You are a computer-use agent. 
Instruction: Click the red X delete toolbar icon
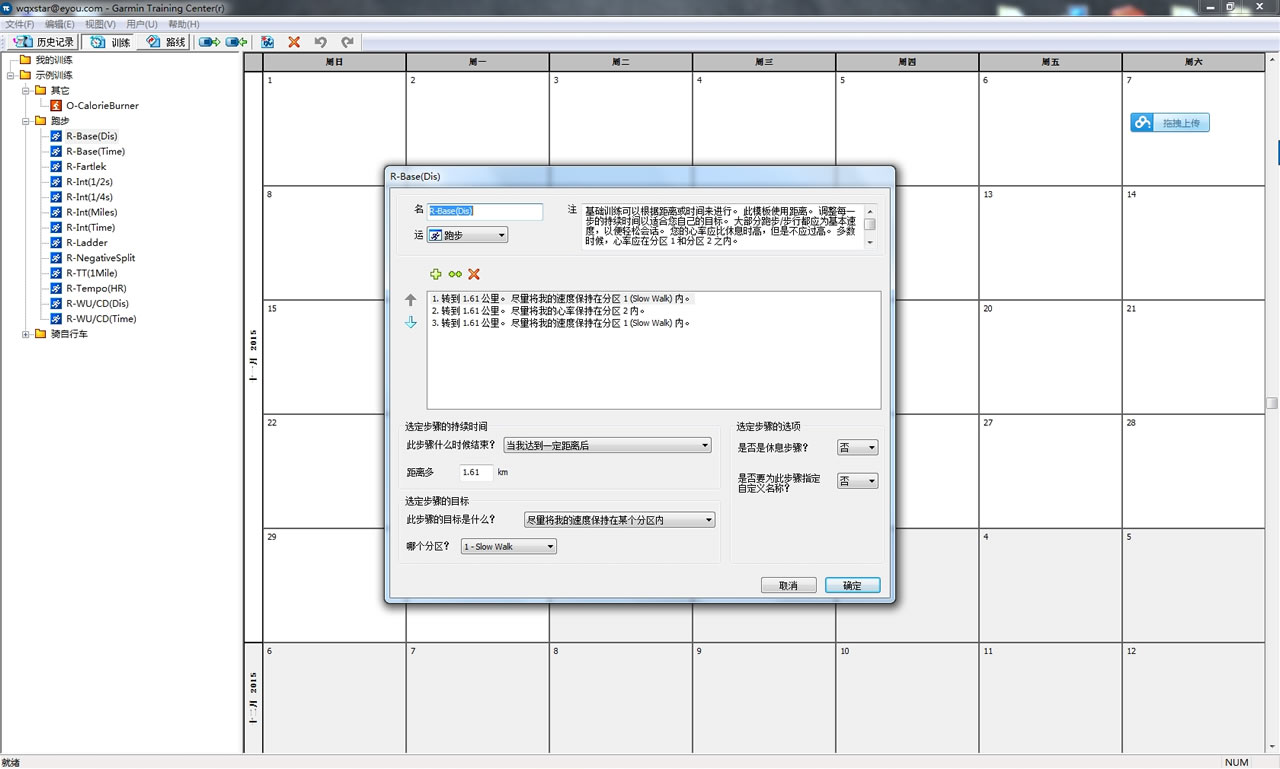(x=294, y=42)
